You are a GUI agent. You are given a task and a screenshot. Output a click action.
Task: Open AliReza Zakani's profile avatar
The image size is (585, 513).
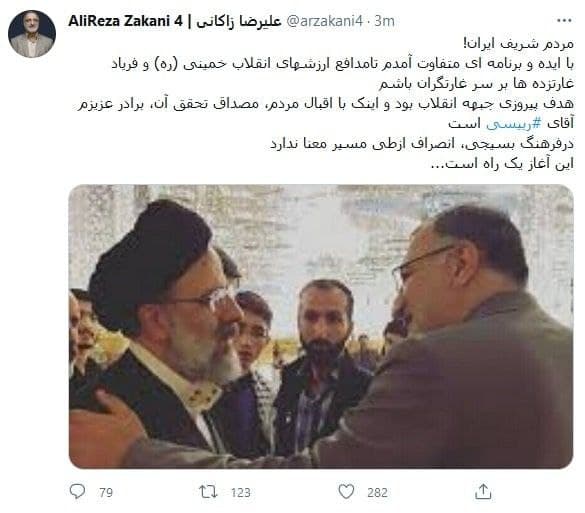32,34
